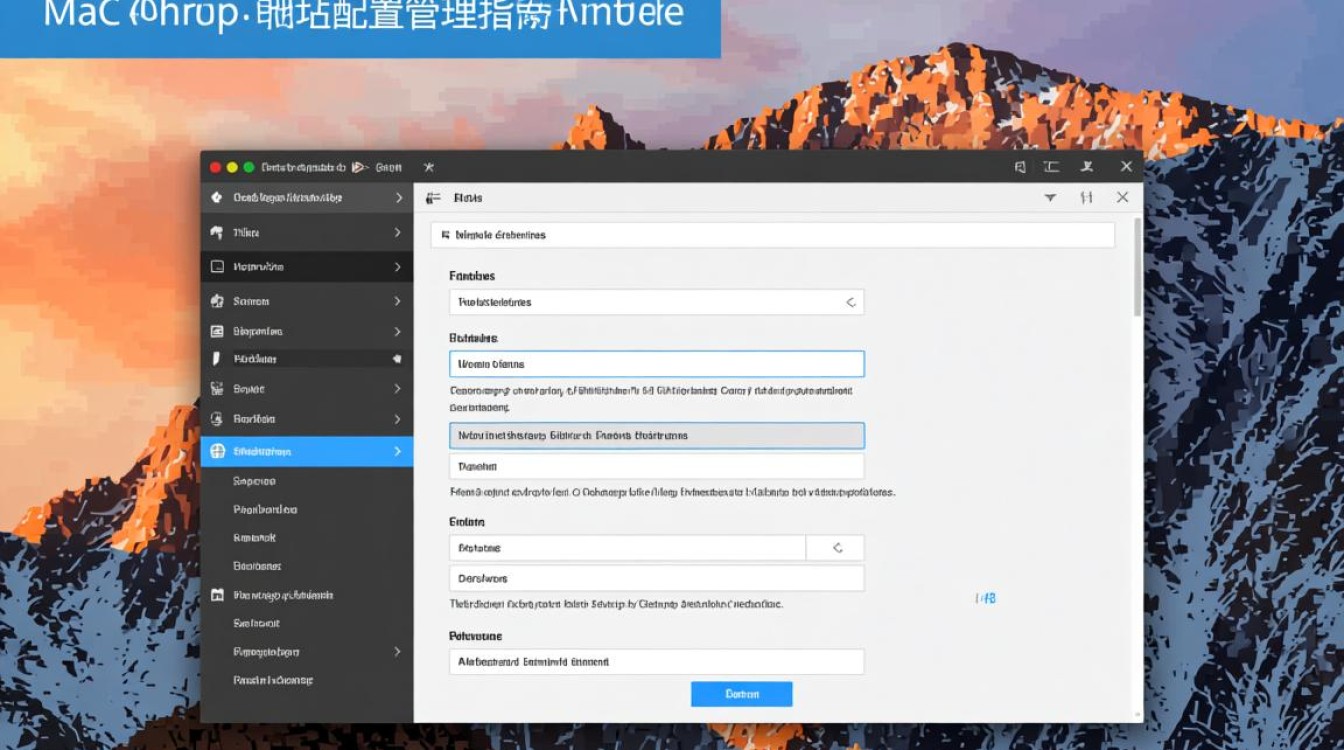The image size is (1344, 750).
Task: Click into the Dershwors input field
Action: click(x=656, y=578)
